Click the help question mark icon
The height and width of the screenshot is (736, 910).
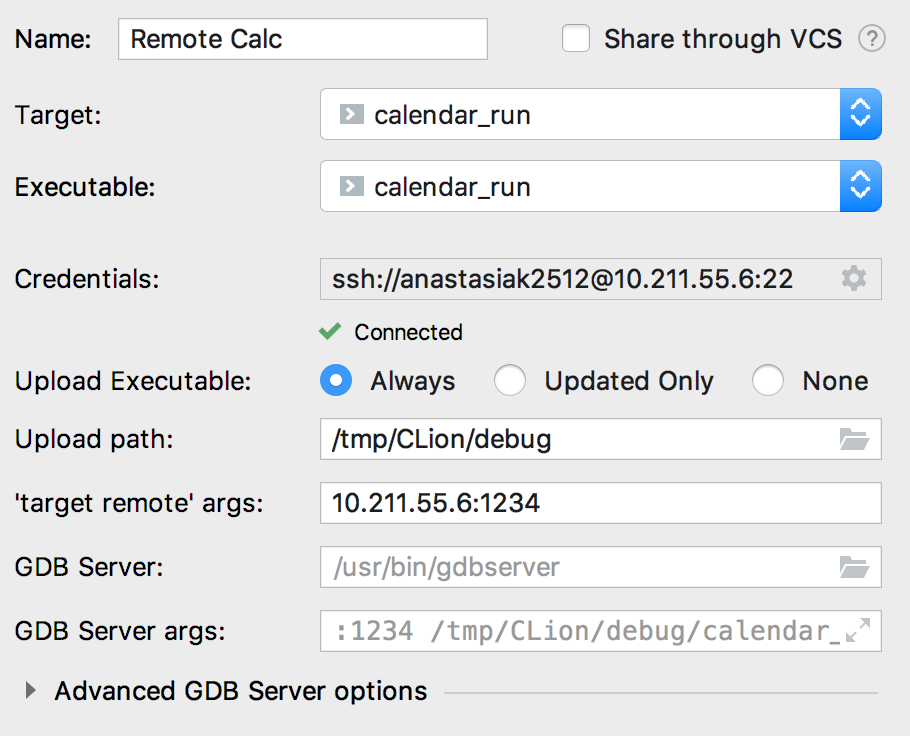(x=872, y=39)
